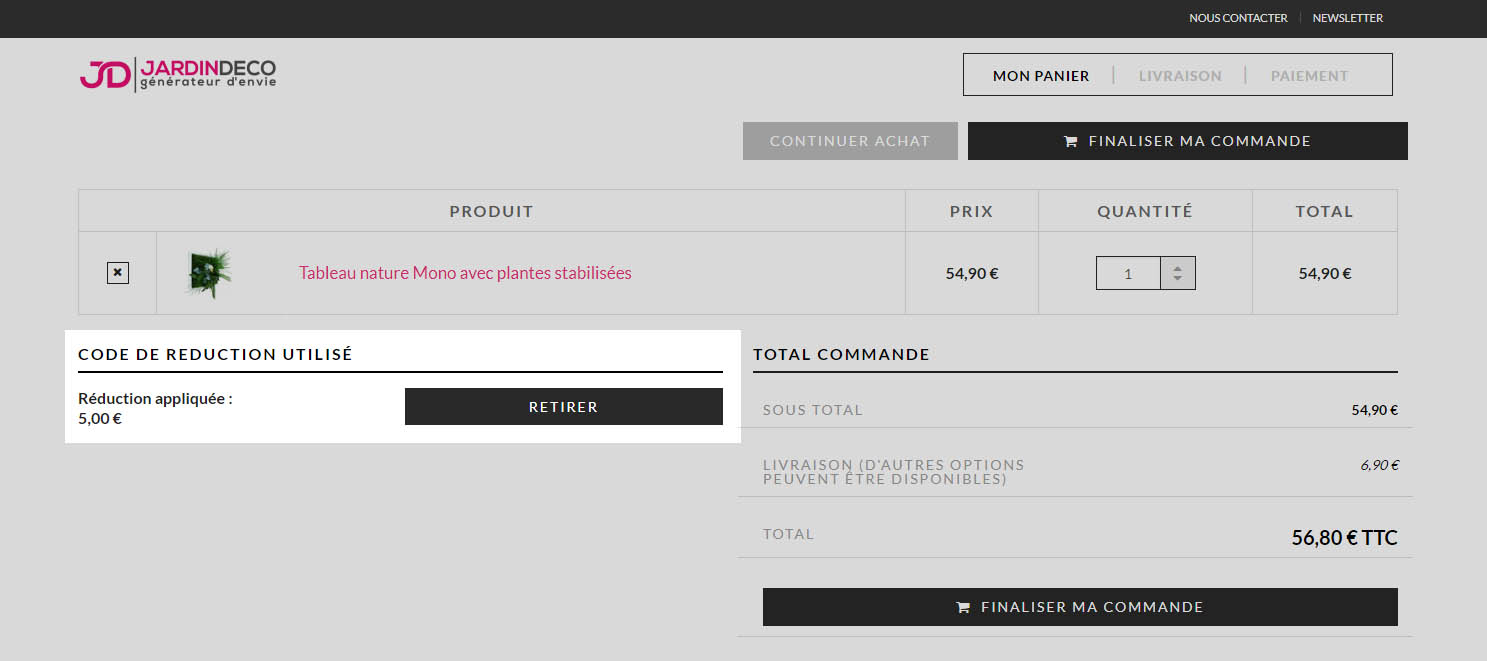1487x661 pixels.
Task: Click cart icon in bottom Finaliser button
Action: pyautogui.click(x=963, y=607)
